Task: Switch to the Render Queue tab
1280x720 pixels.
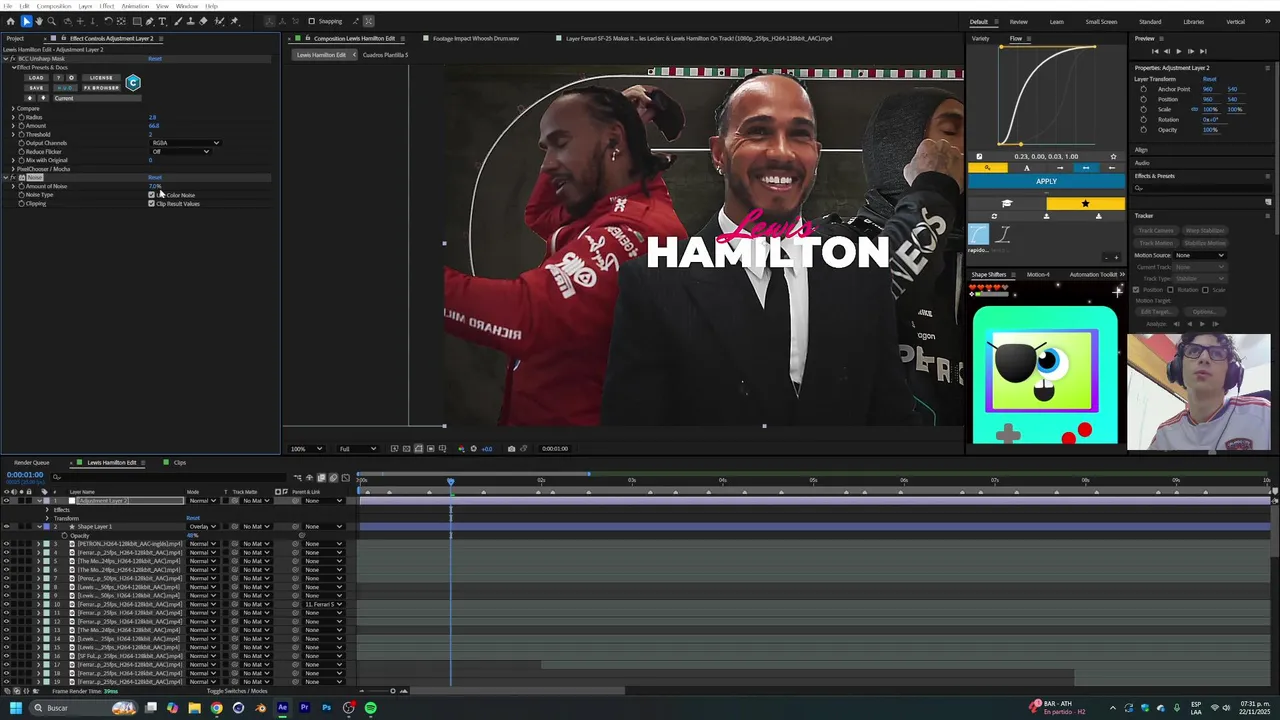Action: point(31,463)
